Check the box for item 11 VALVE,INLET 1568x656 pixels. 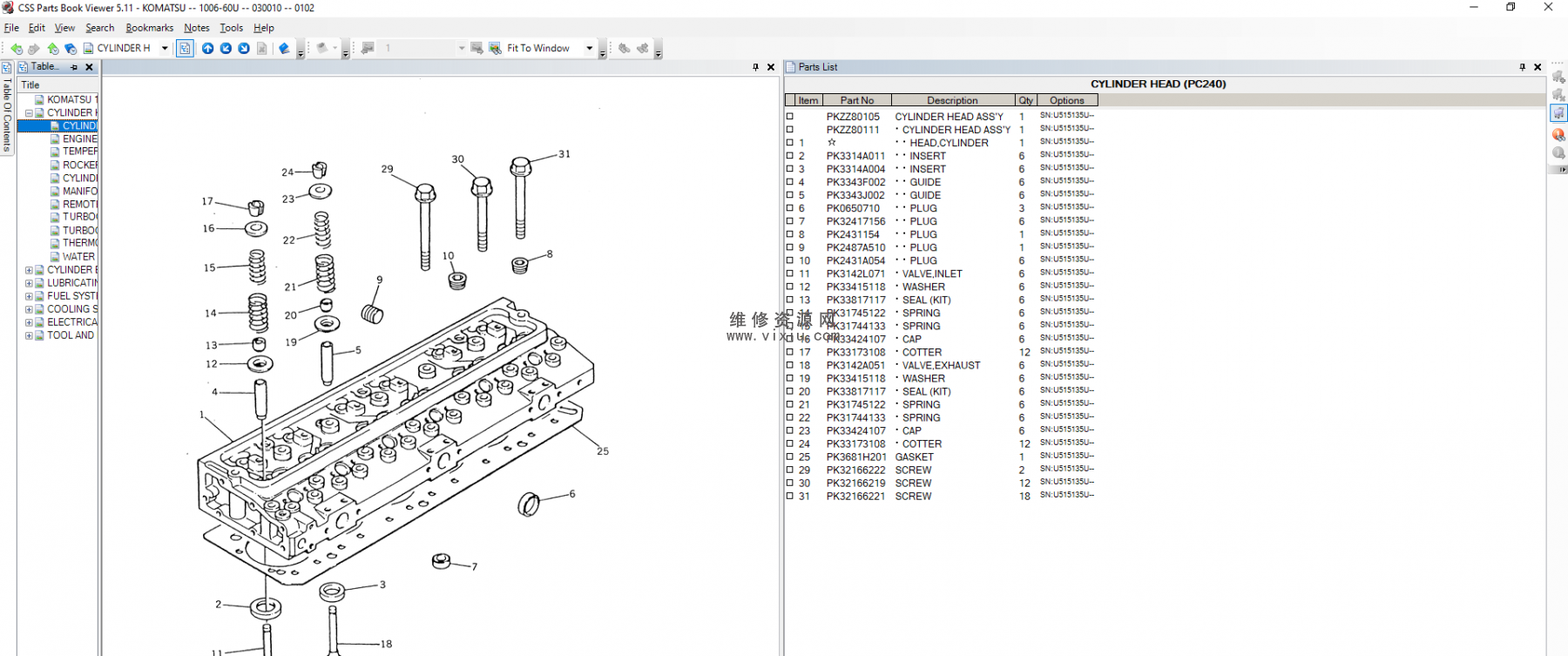point(790,273)
